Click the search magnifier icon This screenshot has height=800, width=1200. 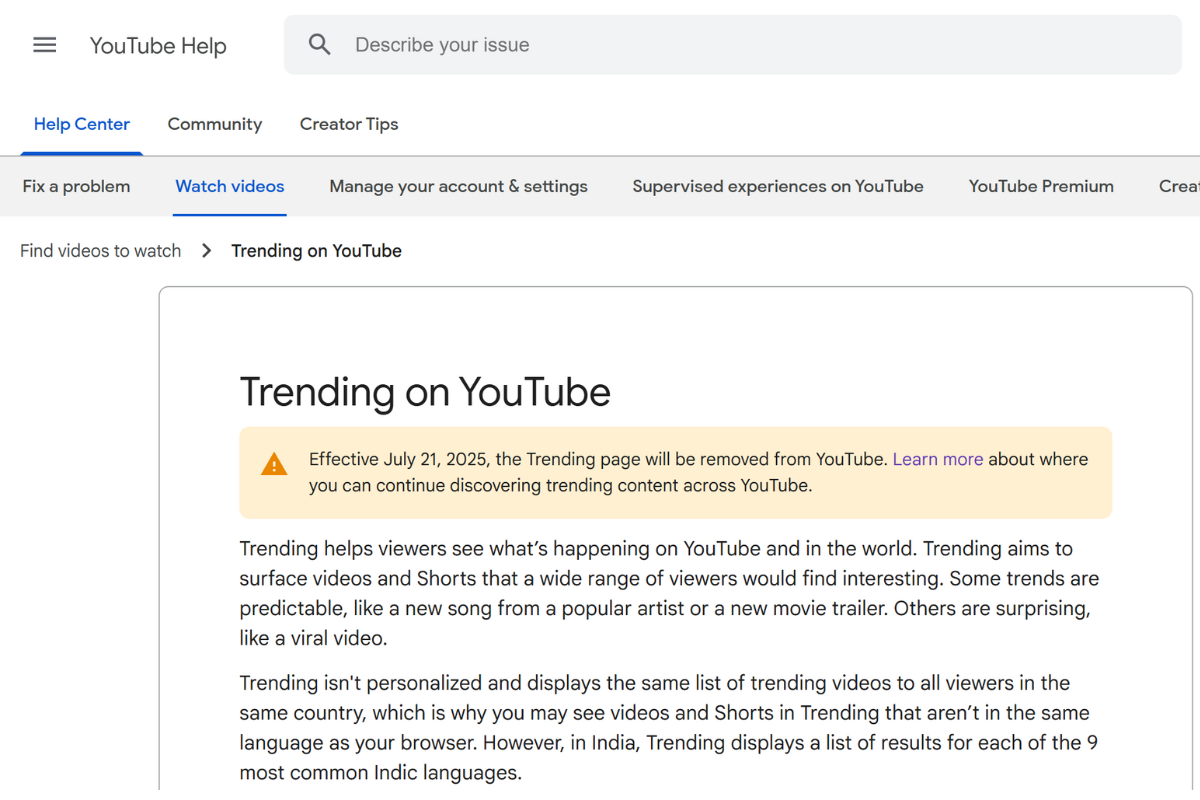point(319,45)
